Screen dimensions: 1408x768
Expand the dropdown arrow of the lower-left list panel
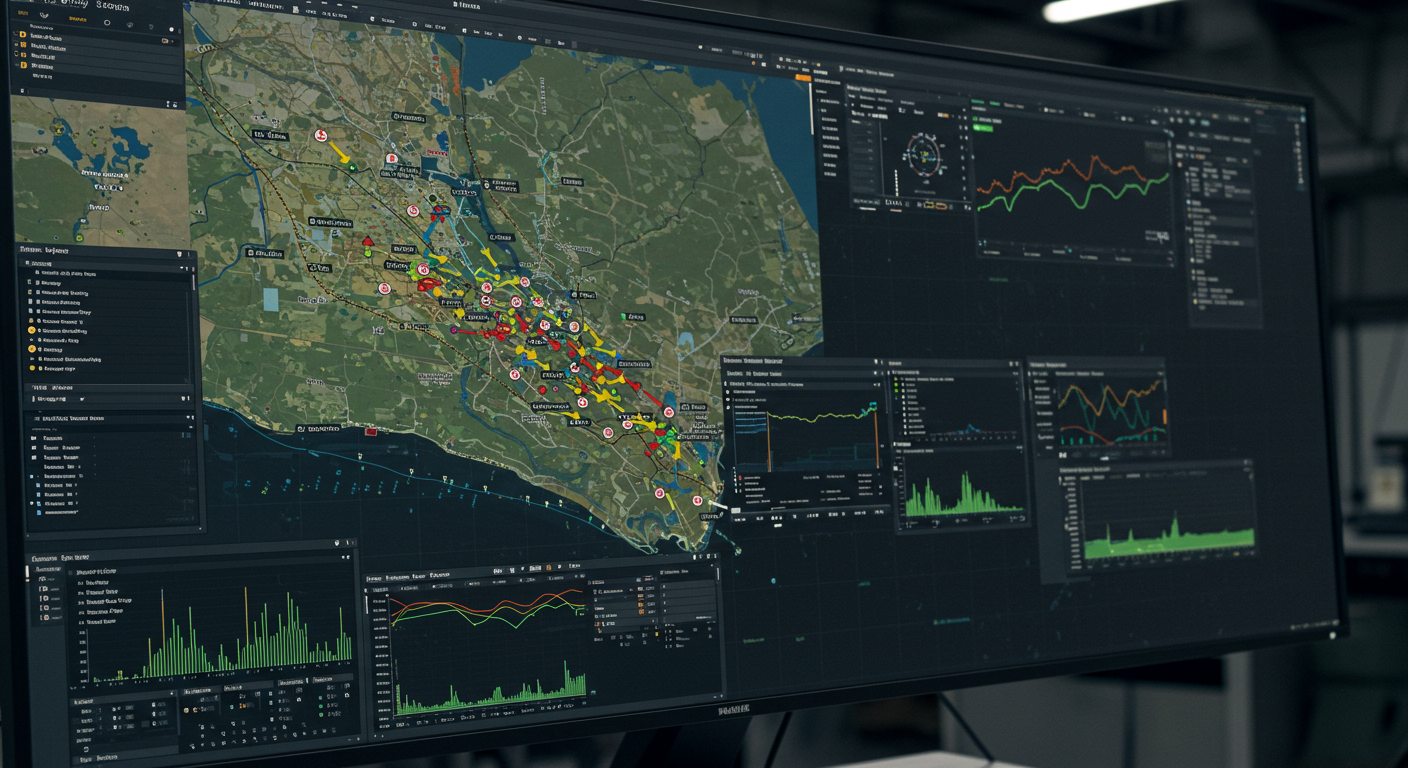188,417
